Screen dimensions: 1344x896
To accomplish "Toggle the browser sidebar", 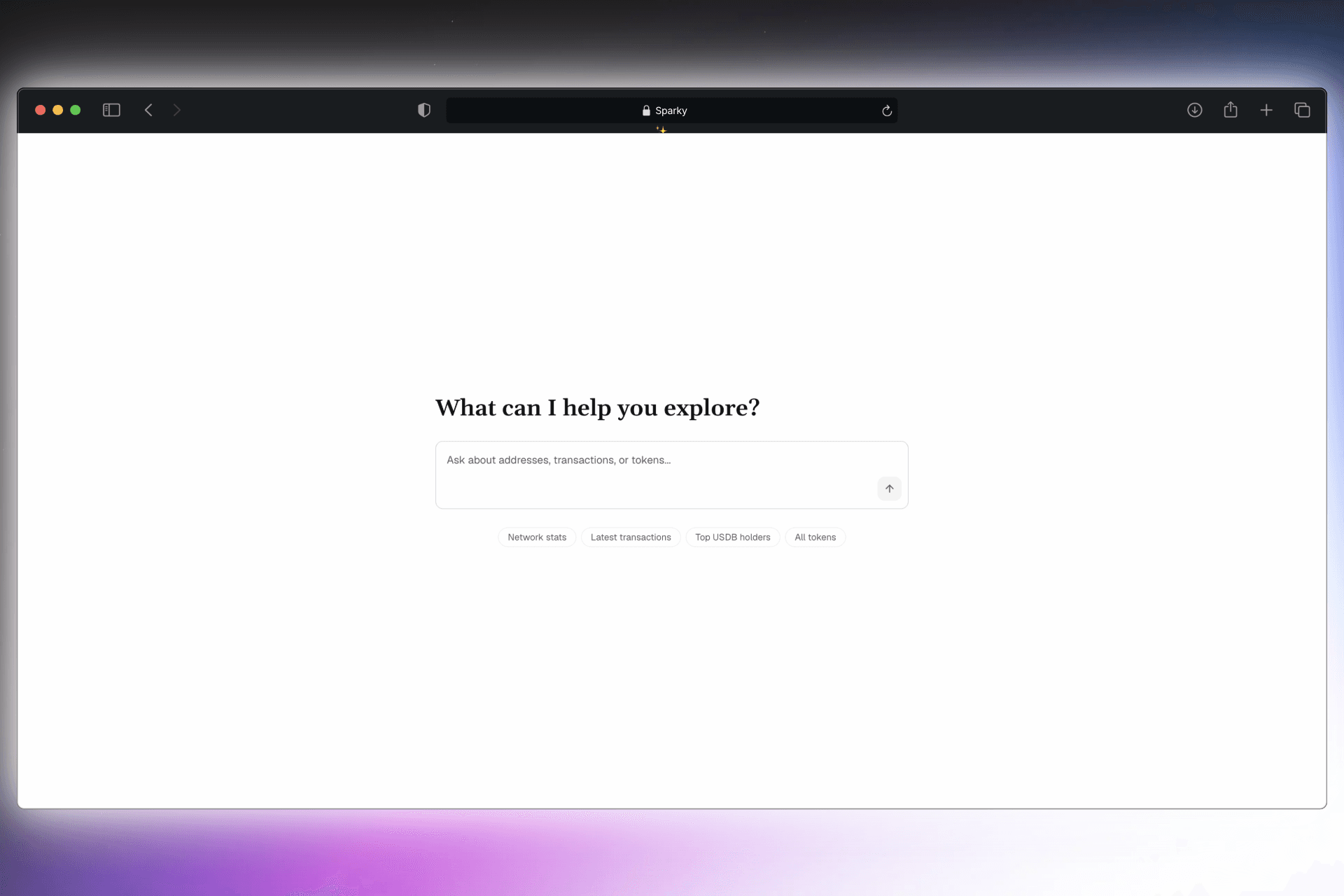I will point(111,110).
